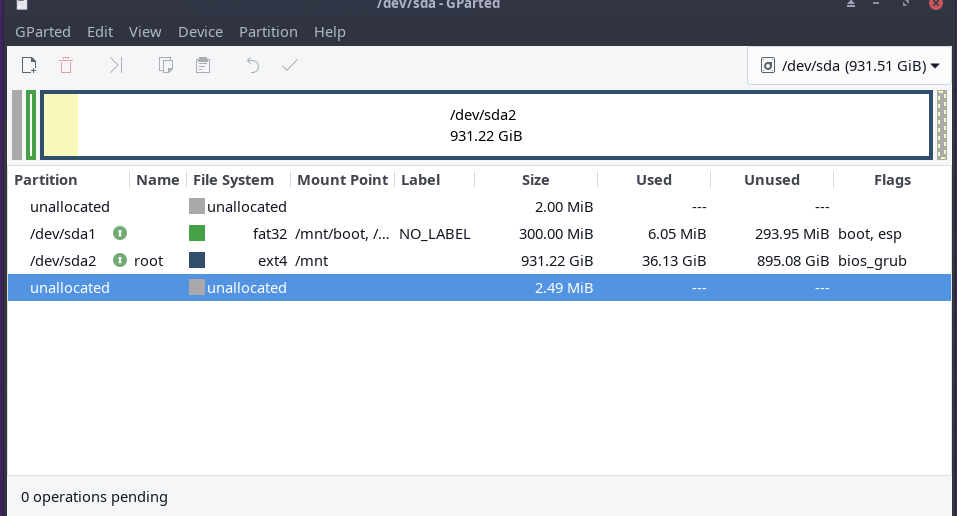Open the Device menu

point(200,32)
